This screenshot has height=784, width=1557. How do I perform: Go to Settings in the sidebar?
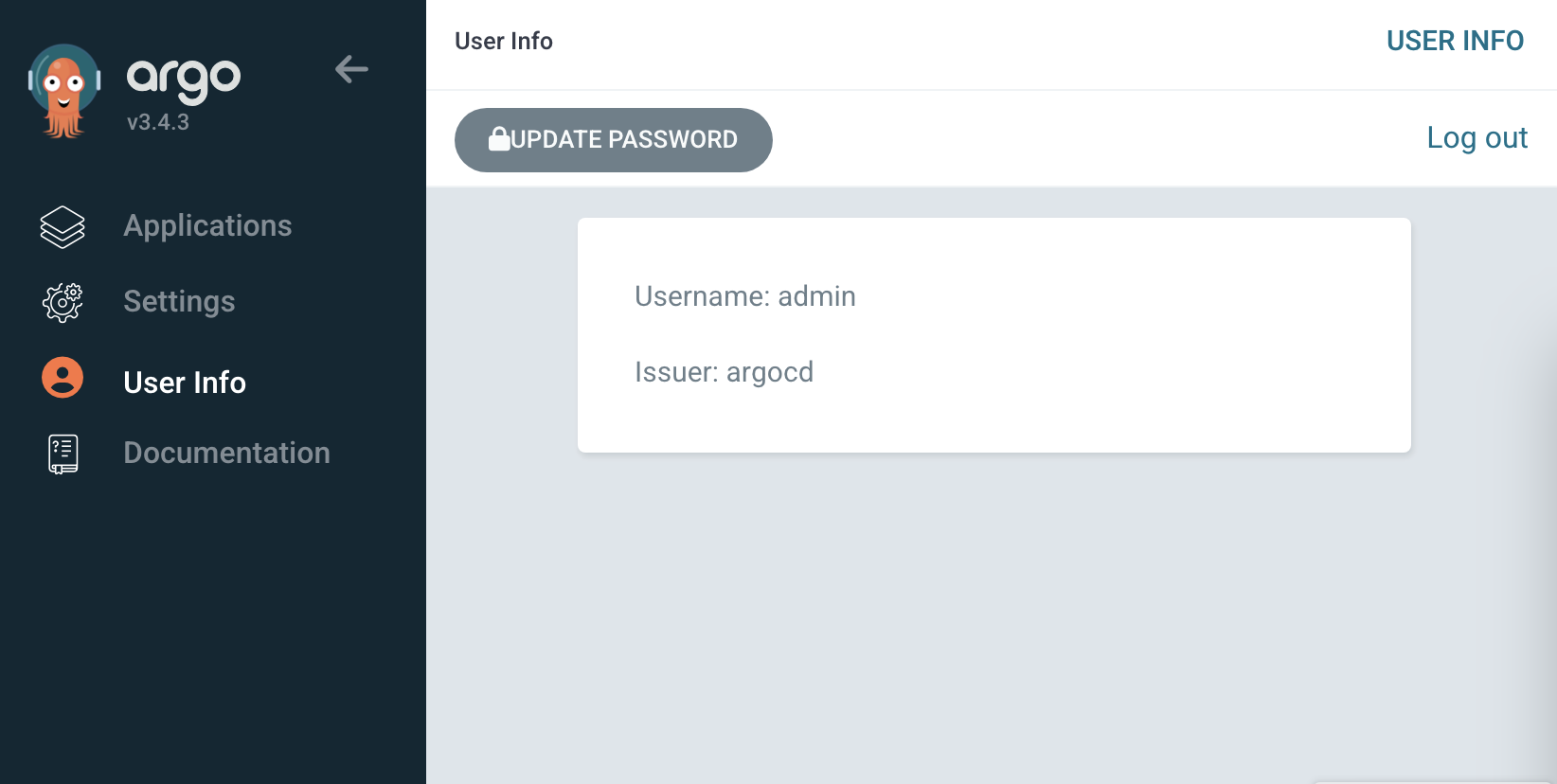click(x=179, y=301)
